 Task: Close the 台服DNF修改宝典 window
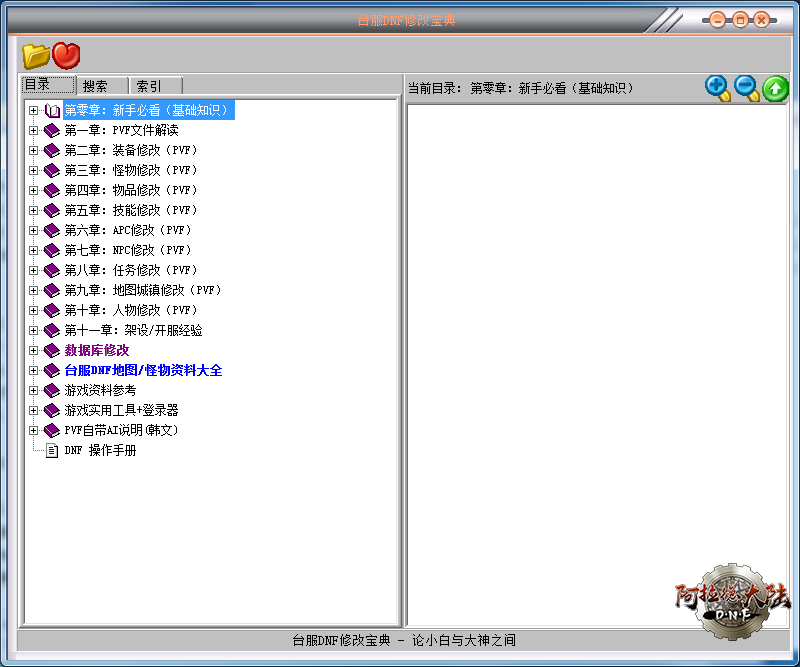[x=762, y=20]
